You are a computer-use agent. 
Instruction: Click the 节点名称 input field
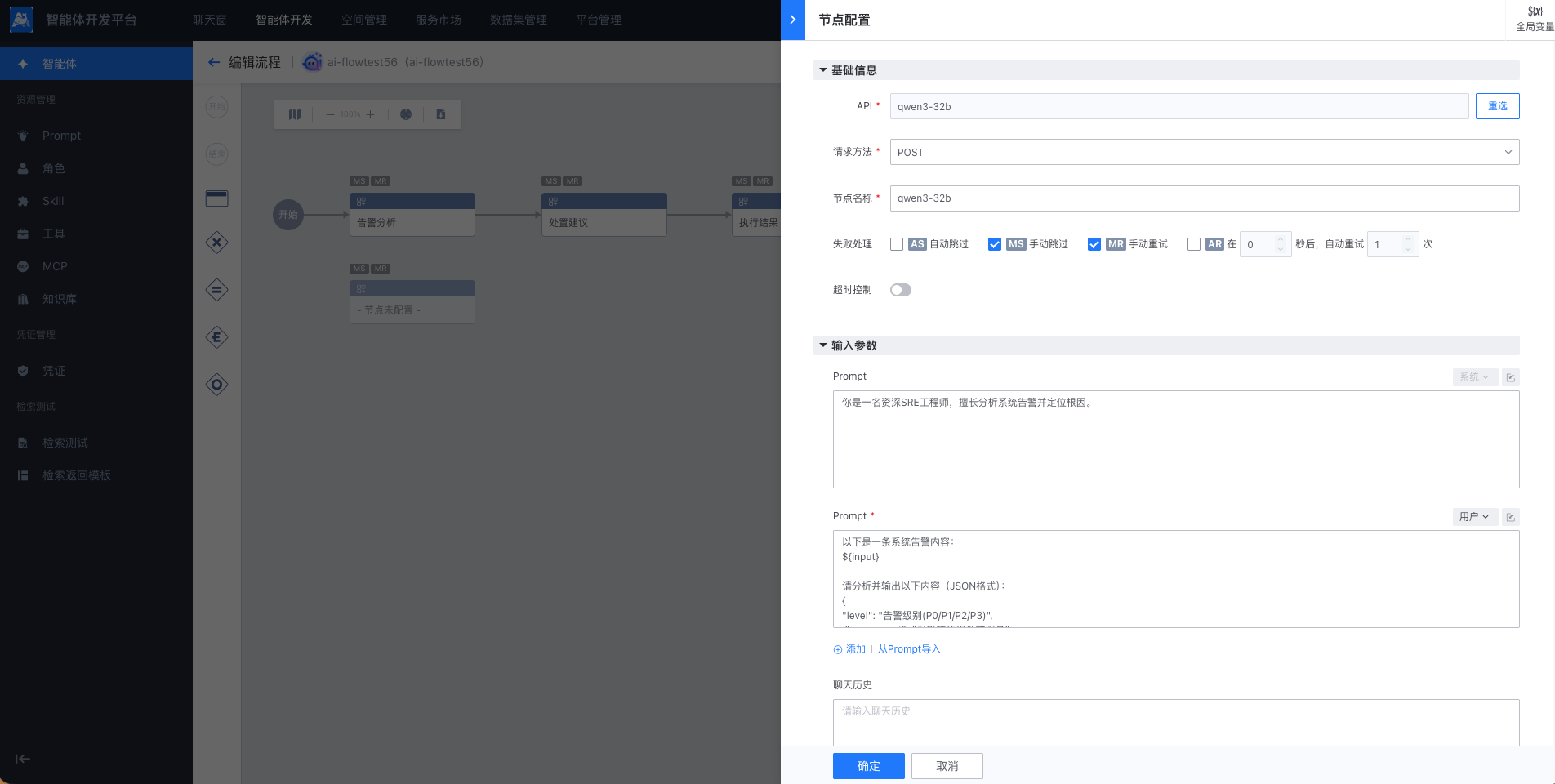(1205, 198)
